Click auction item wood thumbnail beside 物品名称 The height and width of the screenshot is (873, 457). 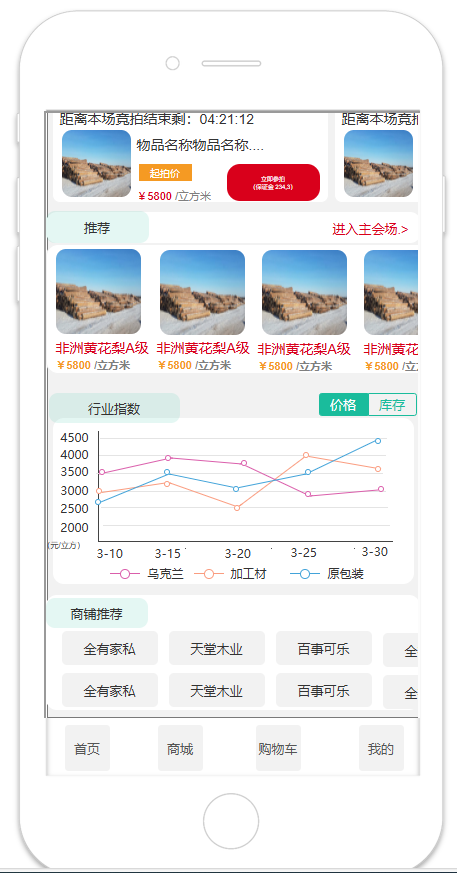pos(96,164)
